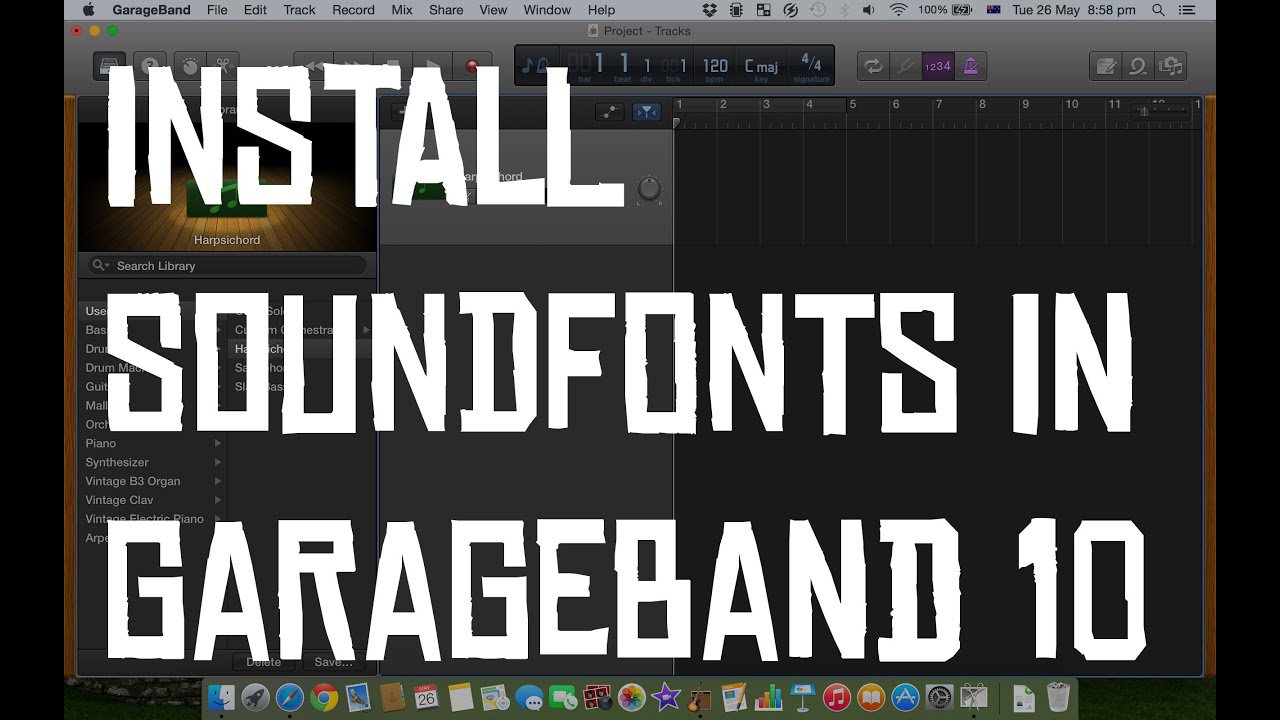Open the Share menu
Image resolution: width=1280 pixels, height=720 pixels.
click(446, 10)
